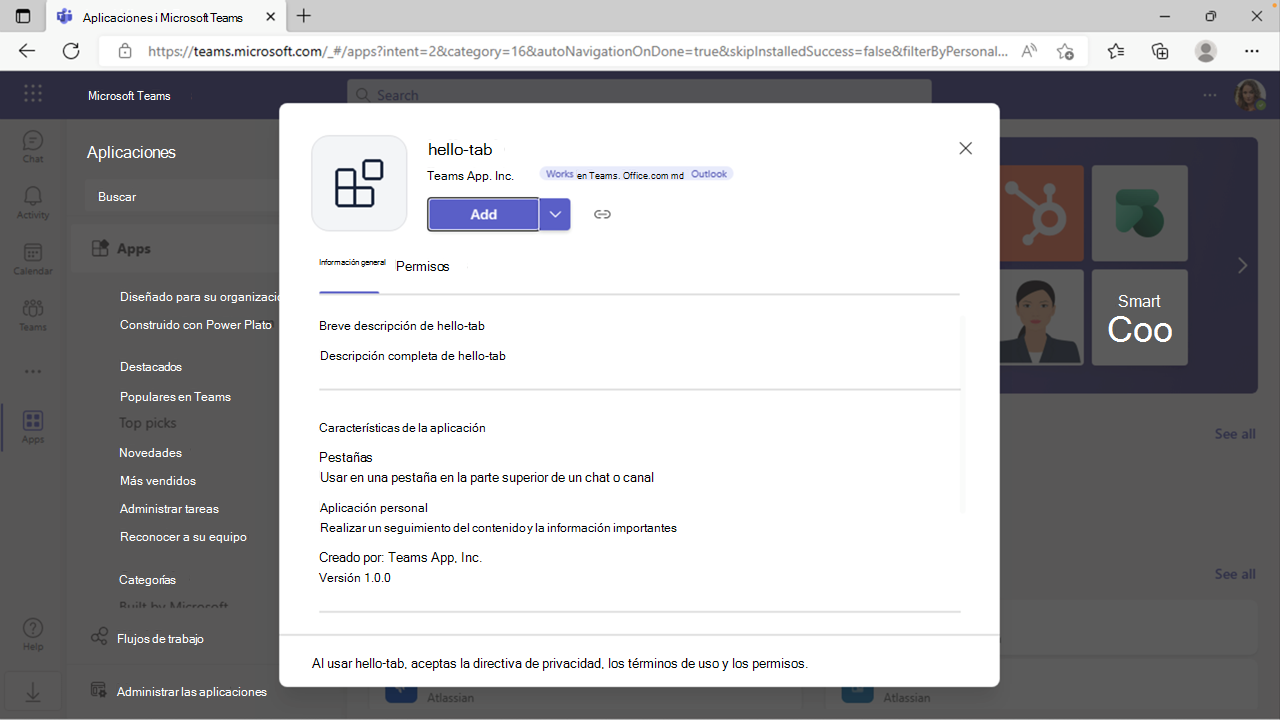This screenshot has width=1280, height=720.
Task: Open Teams in the left rail
Action: click(33, 314)
